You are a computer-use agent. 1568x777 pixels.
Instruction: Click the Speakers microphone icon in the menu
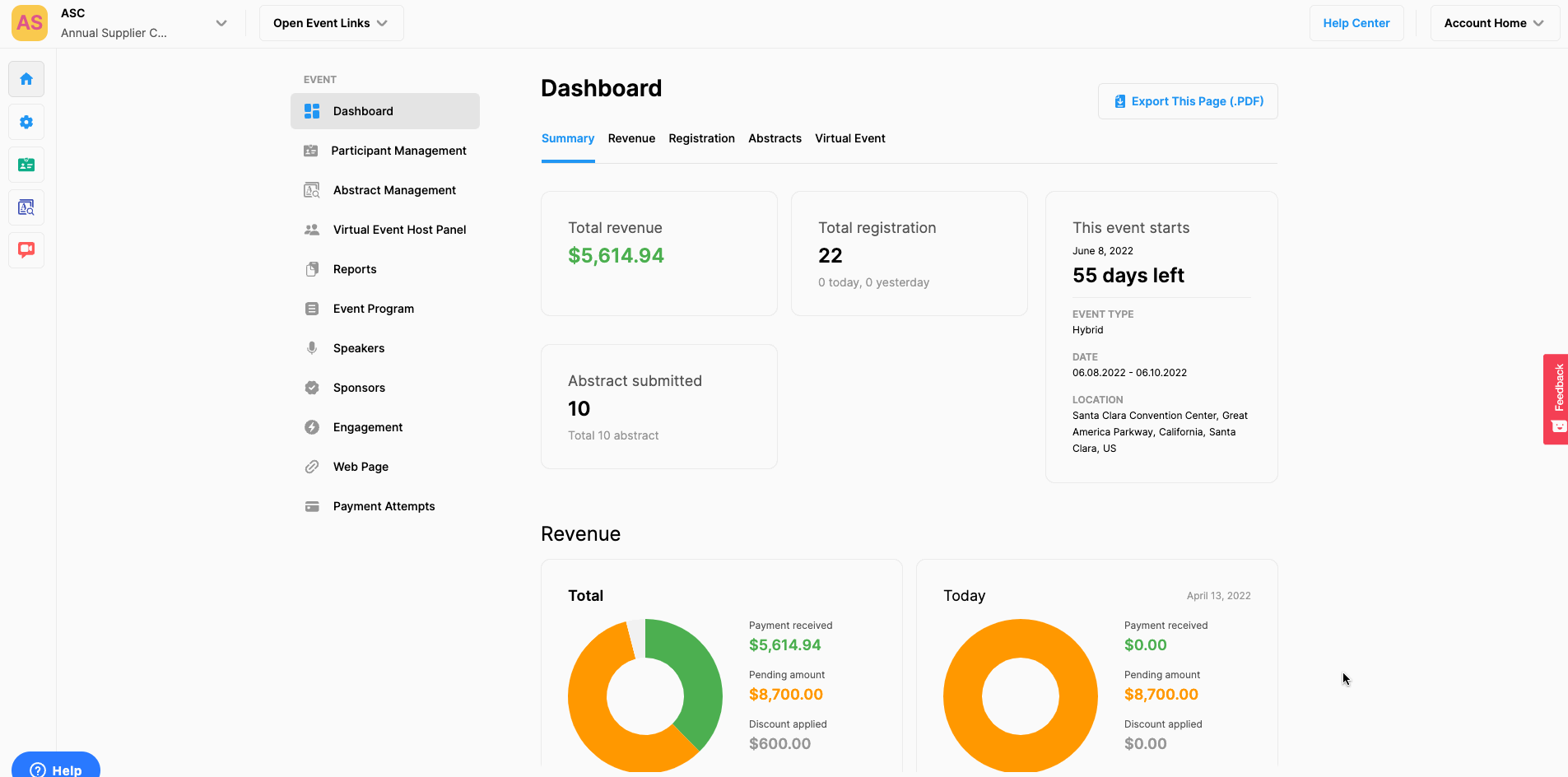coord(312,348)
